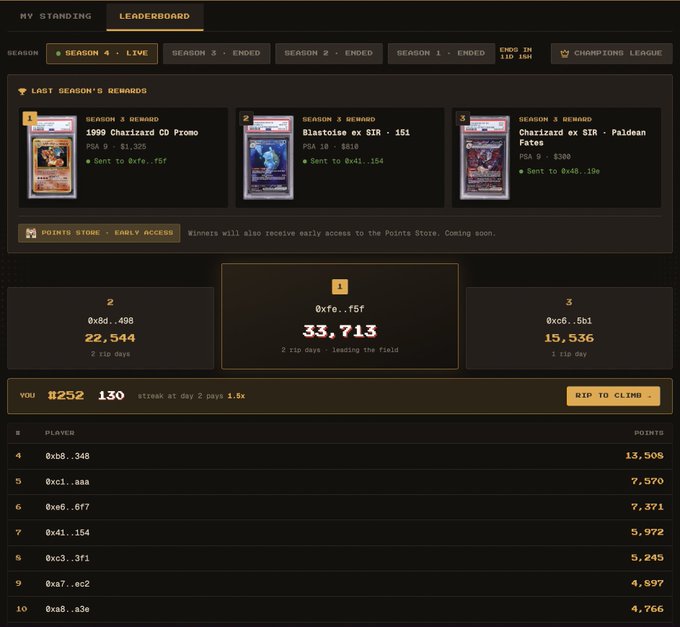The height and width of the screenshot is (627, 680).
Task: Click the Points Store shop icon
Action: click(31, 233)
